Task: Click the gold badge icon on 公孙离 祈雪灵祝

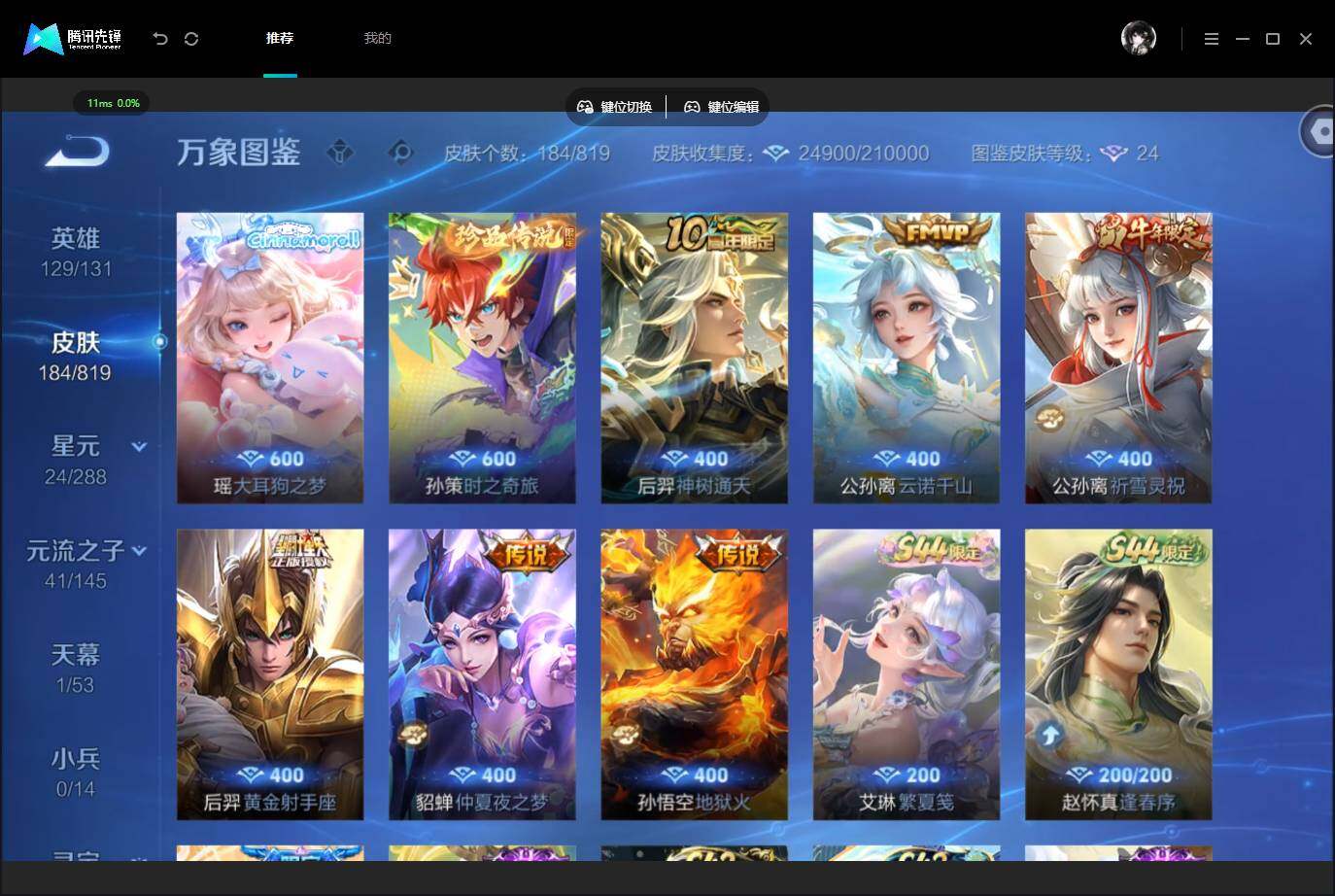Action: click(x=1048, y=419)
